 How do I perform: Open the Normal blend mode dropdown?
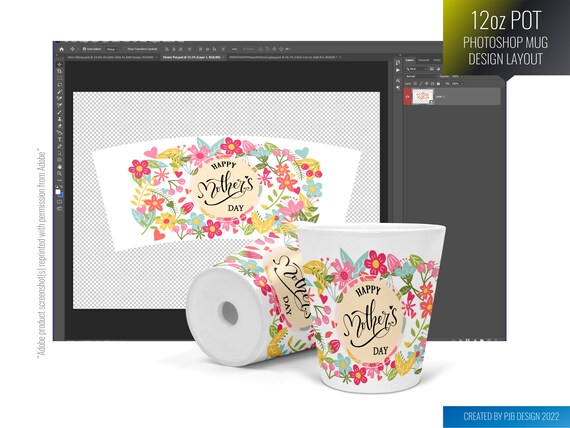[421, 76]
